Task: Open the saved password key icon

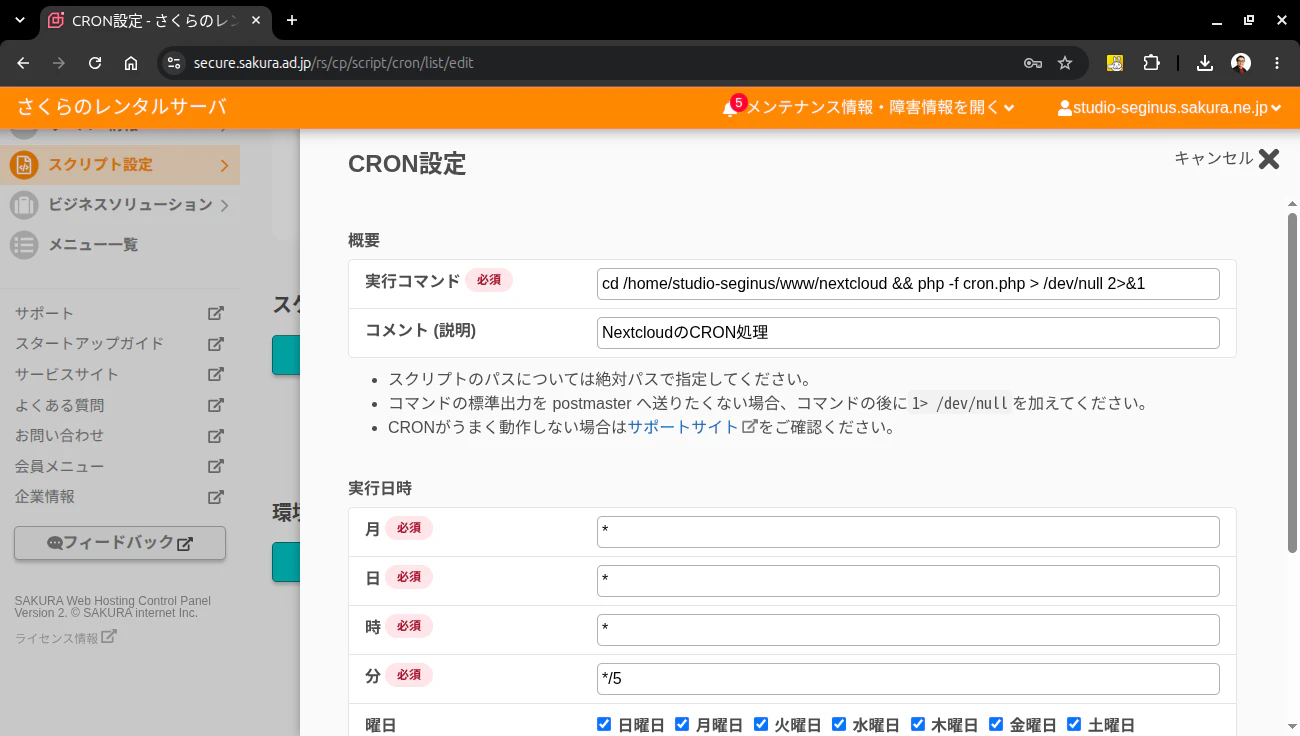Action: click(1033, 63)
